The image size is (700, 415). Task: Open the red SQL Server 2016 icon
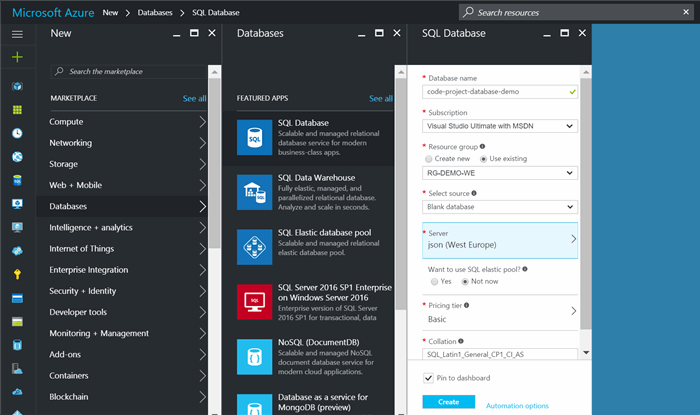pyautogui.click(x=254, y=302)
